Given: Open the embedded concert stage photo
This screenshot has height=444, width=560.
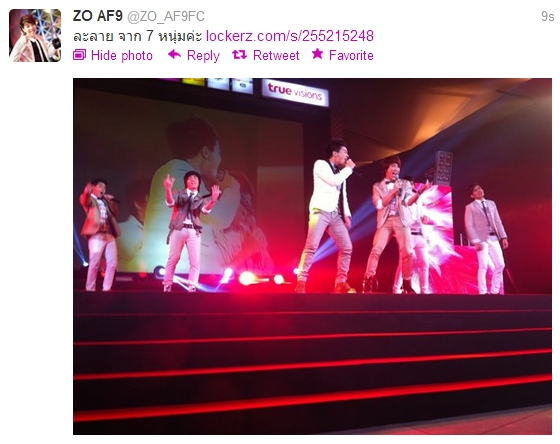Looking at the screenshot, I should [312, 256].
